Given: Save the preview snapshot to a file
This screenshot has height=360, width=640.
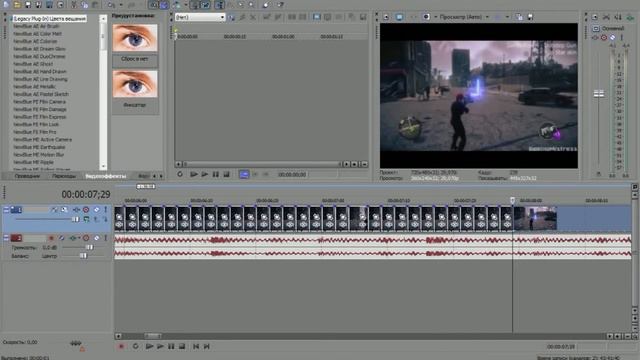Looking at the screenshot, I should point(530,17).
